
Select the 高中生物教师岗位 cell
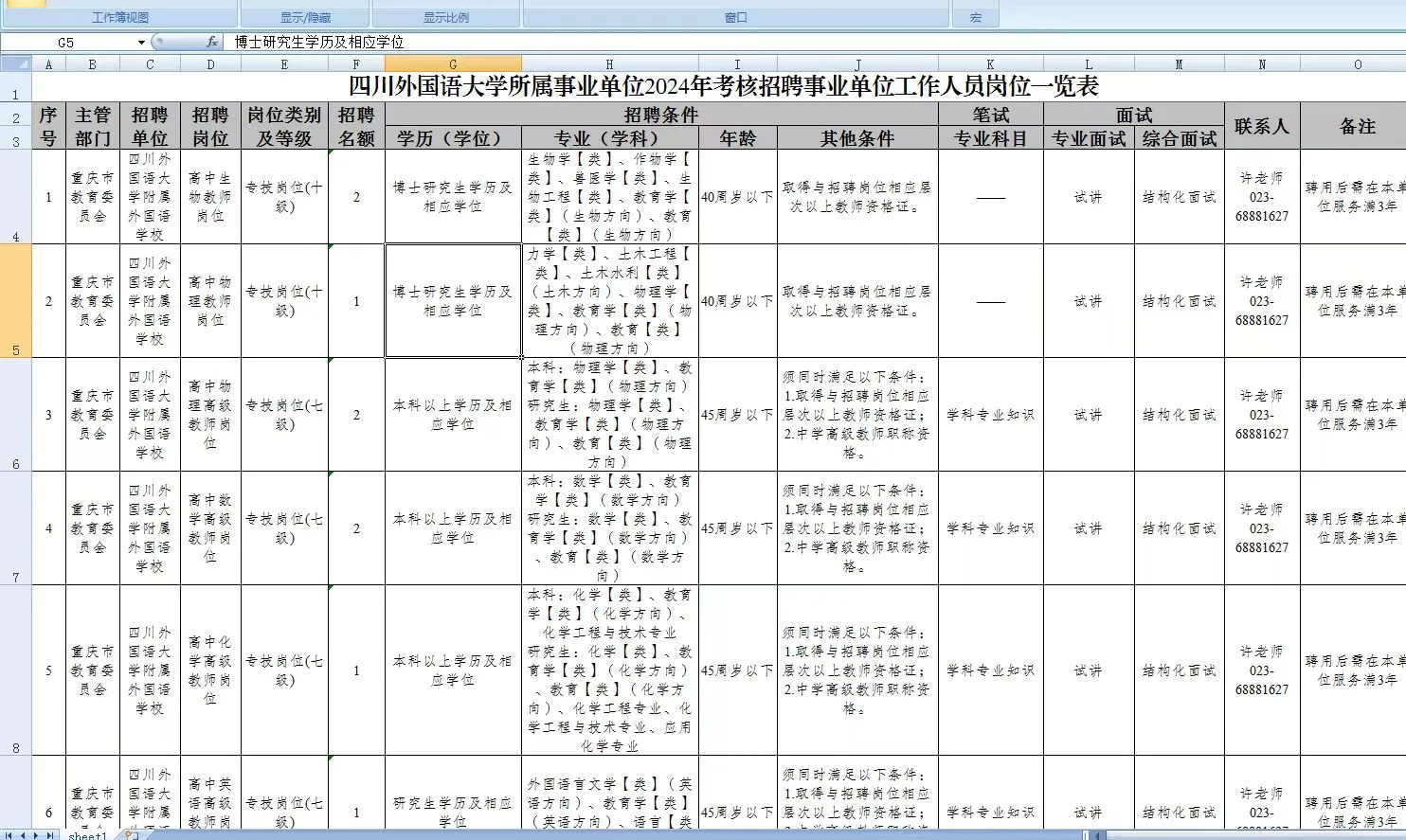(210, 197)
